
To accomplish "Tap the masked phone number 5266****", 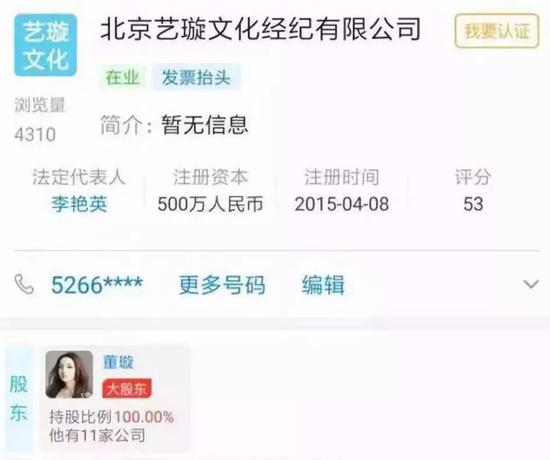I will (97, 285).
